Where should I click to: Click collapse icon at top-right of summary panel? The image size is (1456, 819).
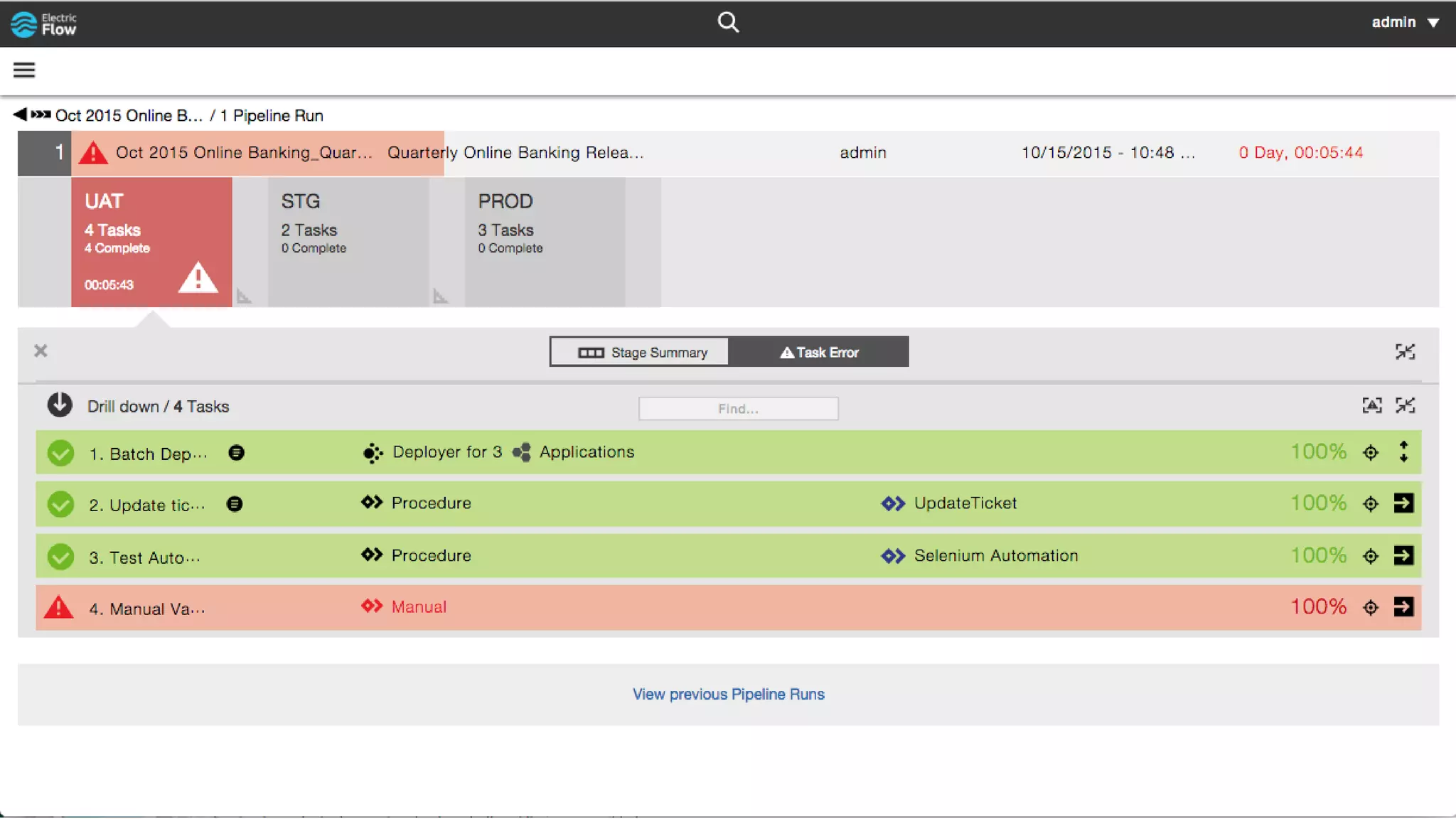click(x=1405, y=351)
